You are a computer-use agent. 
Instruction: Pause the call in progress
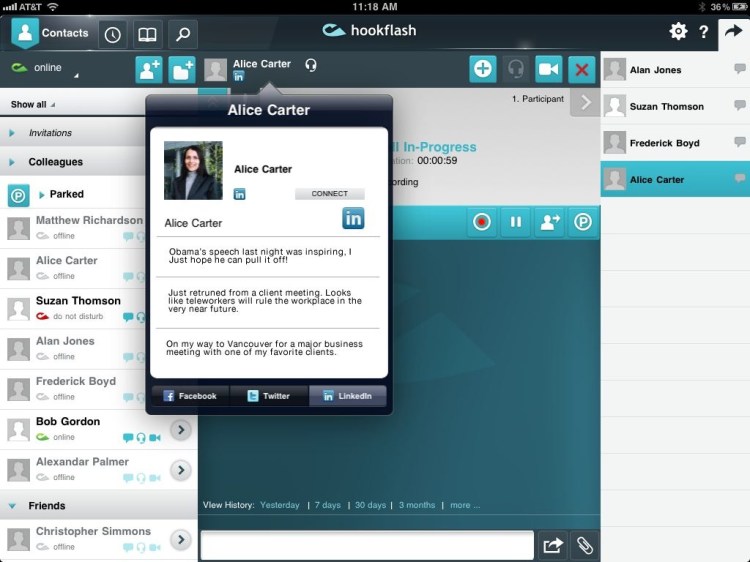point(516,222)
